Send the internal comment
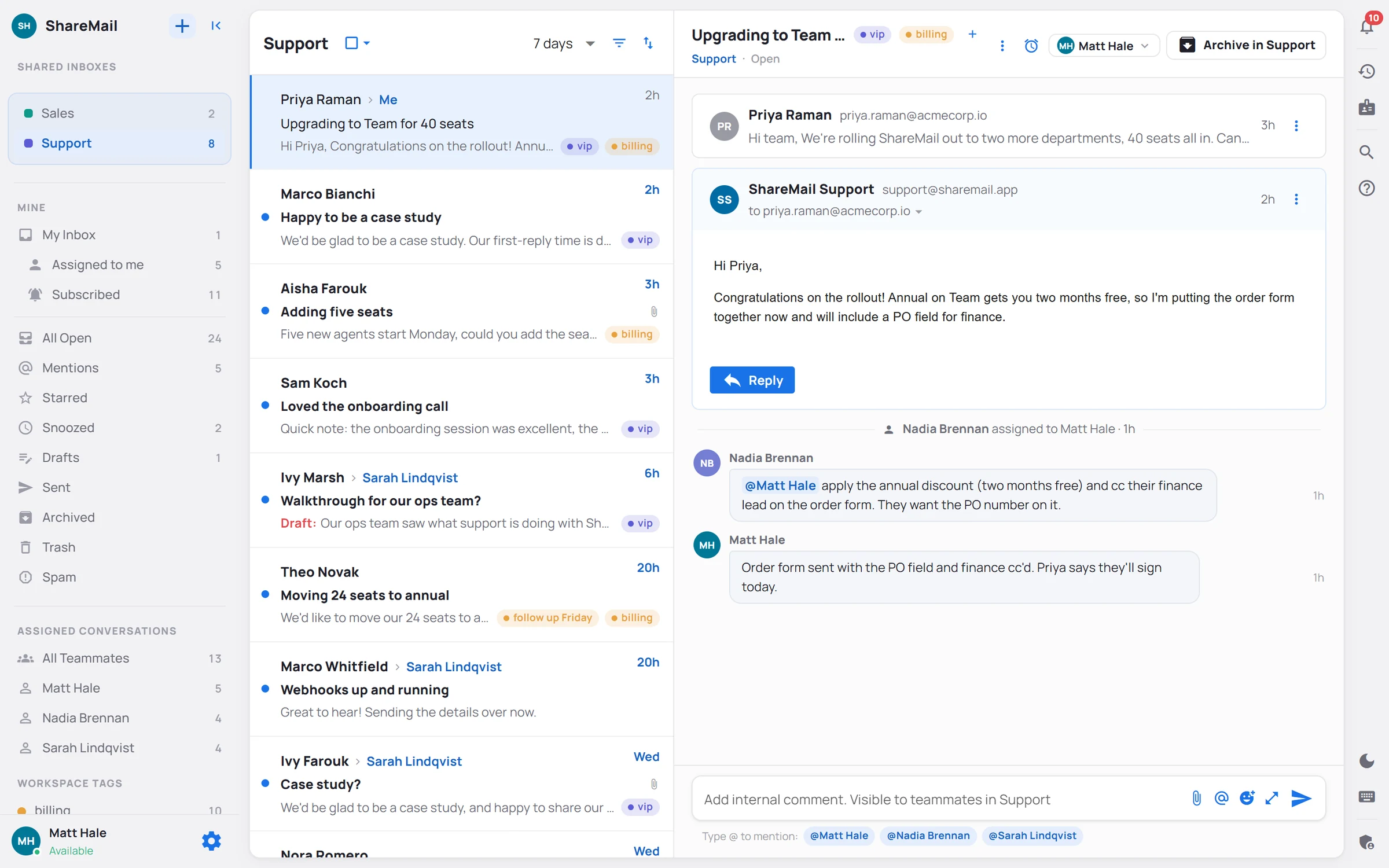 (1301, 799)
